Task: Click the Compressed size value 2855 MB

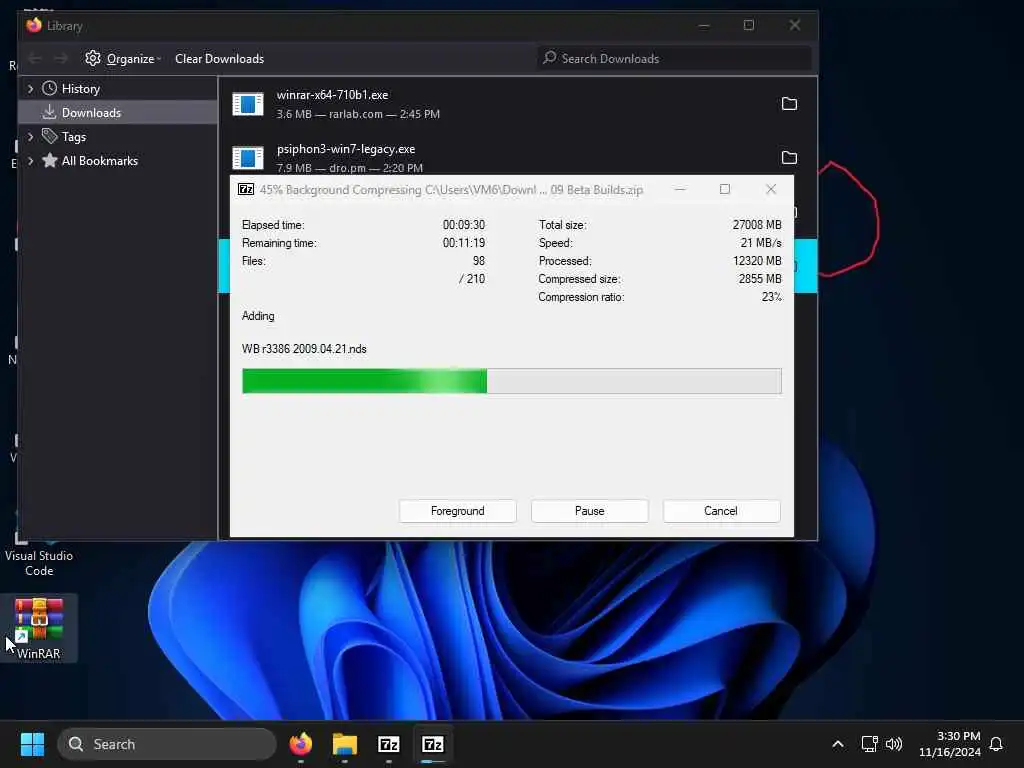Action: click(760, 279)
